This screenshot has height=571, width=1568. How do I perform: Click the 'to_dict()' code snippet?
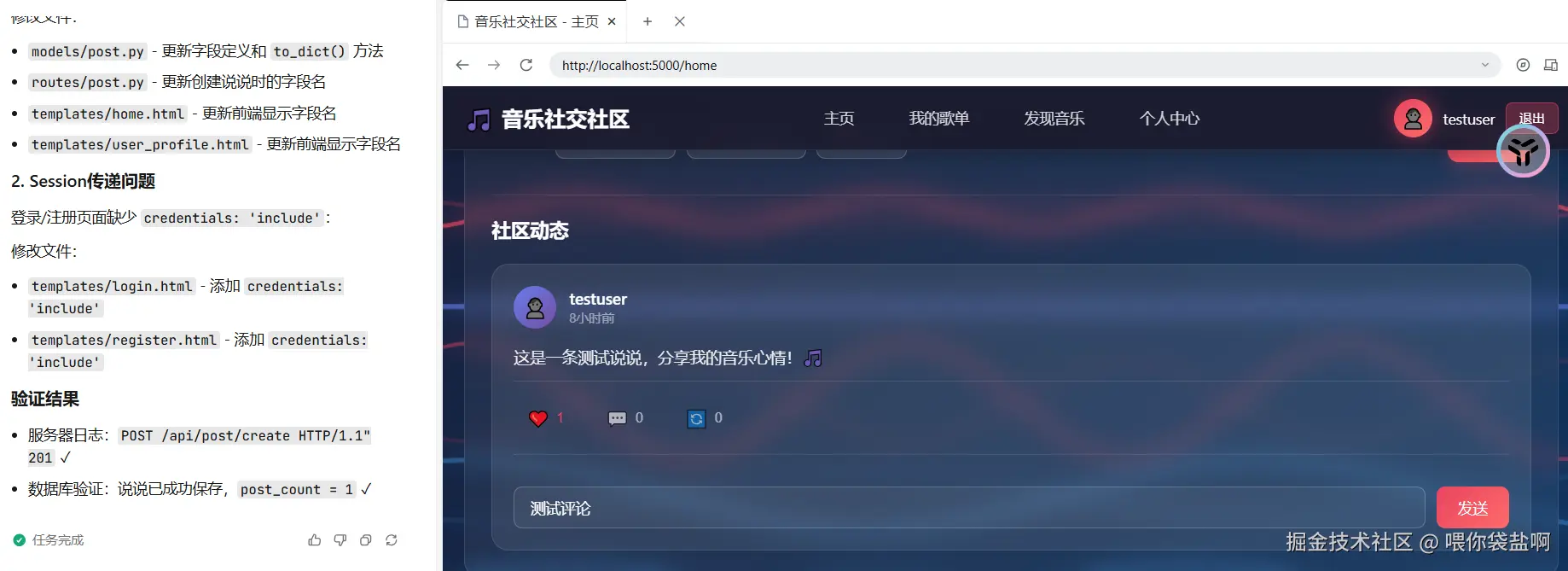click(x=309, y=51)
